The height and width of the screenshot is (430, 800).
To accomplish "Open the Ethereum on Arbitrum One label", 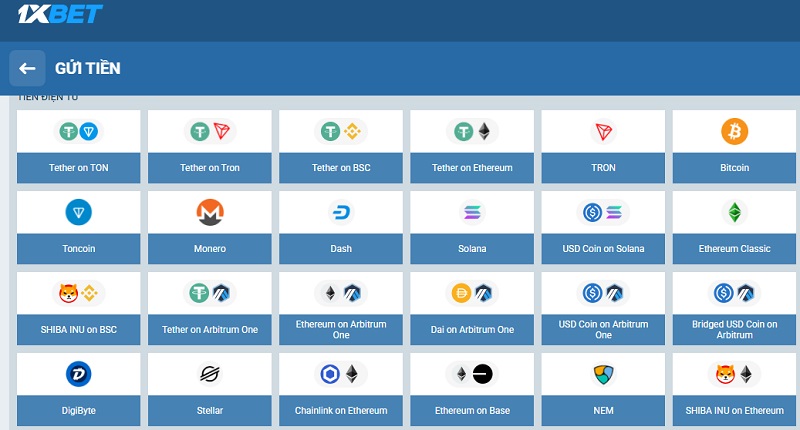I will (x=341, y=330).
